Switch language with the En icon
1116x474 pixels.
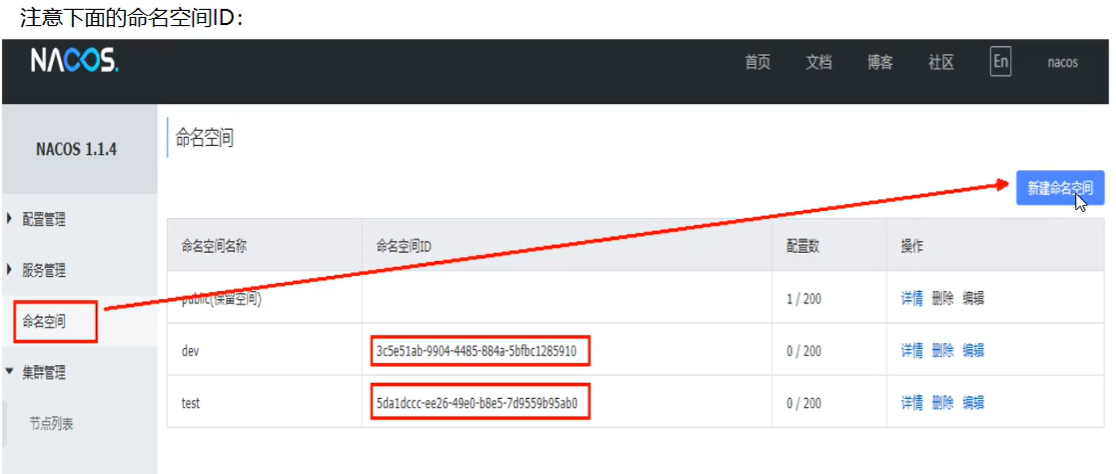coord(1000,62)
